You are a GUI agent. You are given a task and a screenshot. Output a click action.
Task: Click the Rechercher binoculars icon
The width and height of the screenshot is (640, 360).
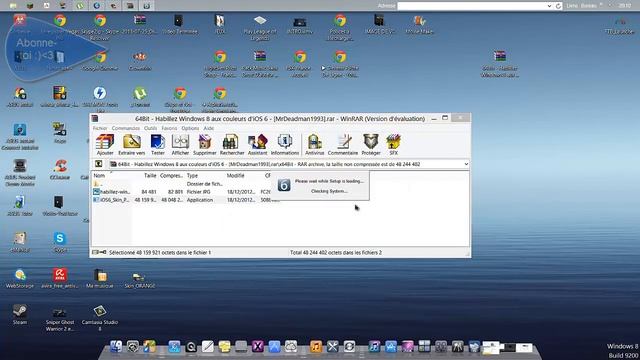coord(231,145)
